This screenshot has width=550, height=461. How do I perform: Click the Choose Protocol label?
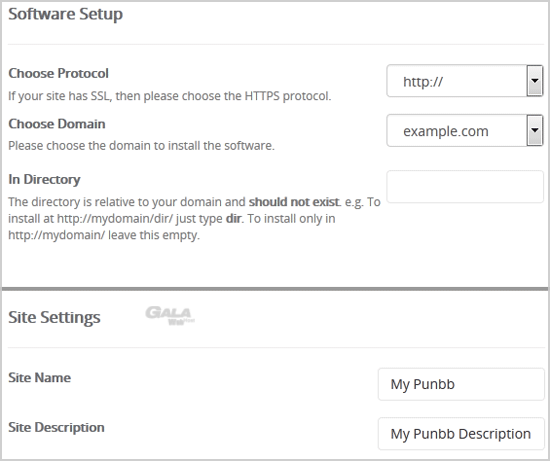(x=59, y=73)
